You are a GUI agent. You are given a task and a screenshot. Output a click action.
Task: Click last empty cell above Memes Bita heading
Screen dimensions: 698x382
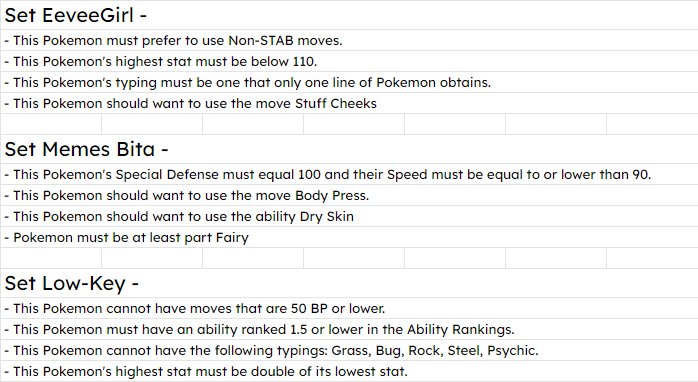point(653,124)
